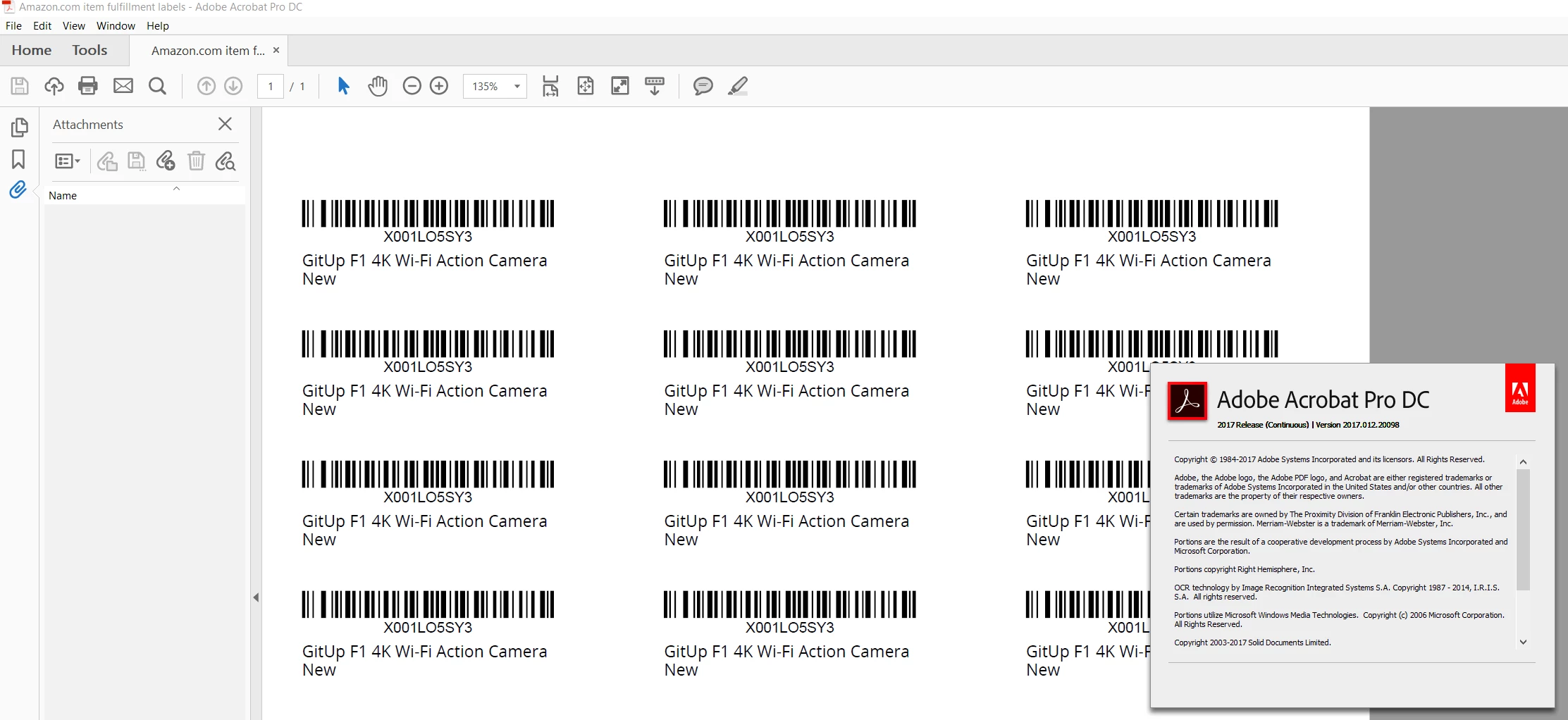Zoom in with plus icon
The image size is (1568, 720).
pos(439,86)
